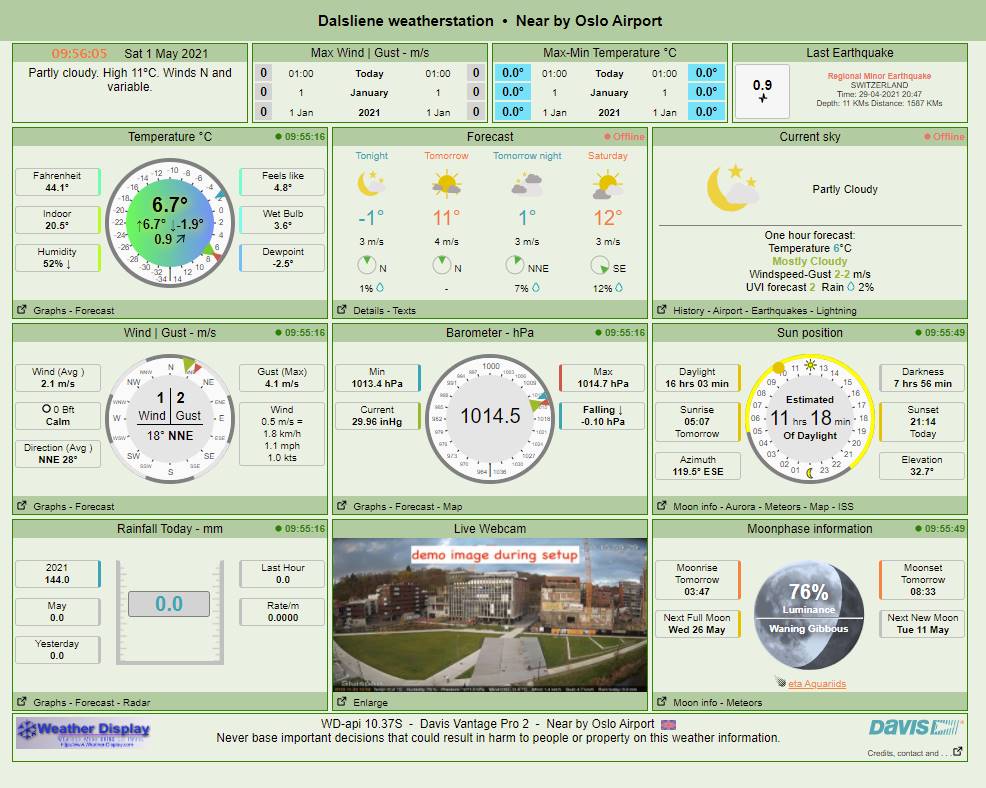Click the Tonight N wind direction icon

367,265
